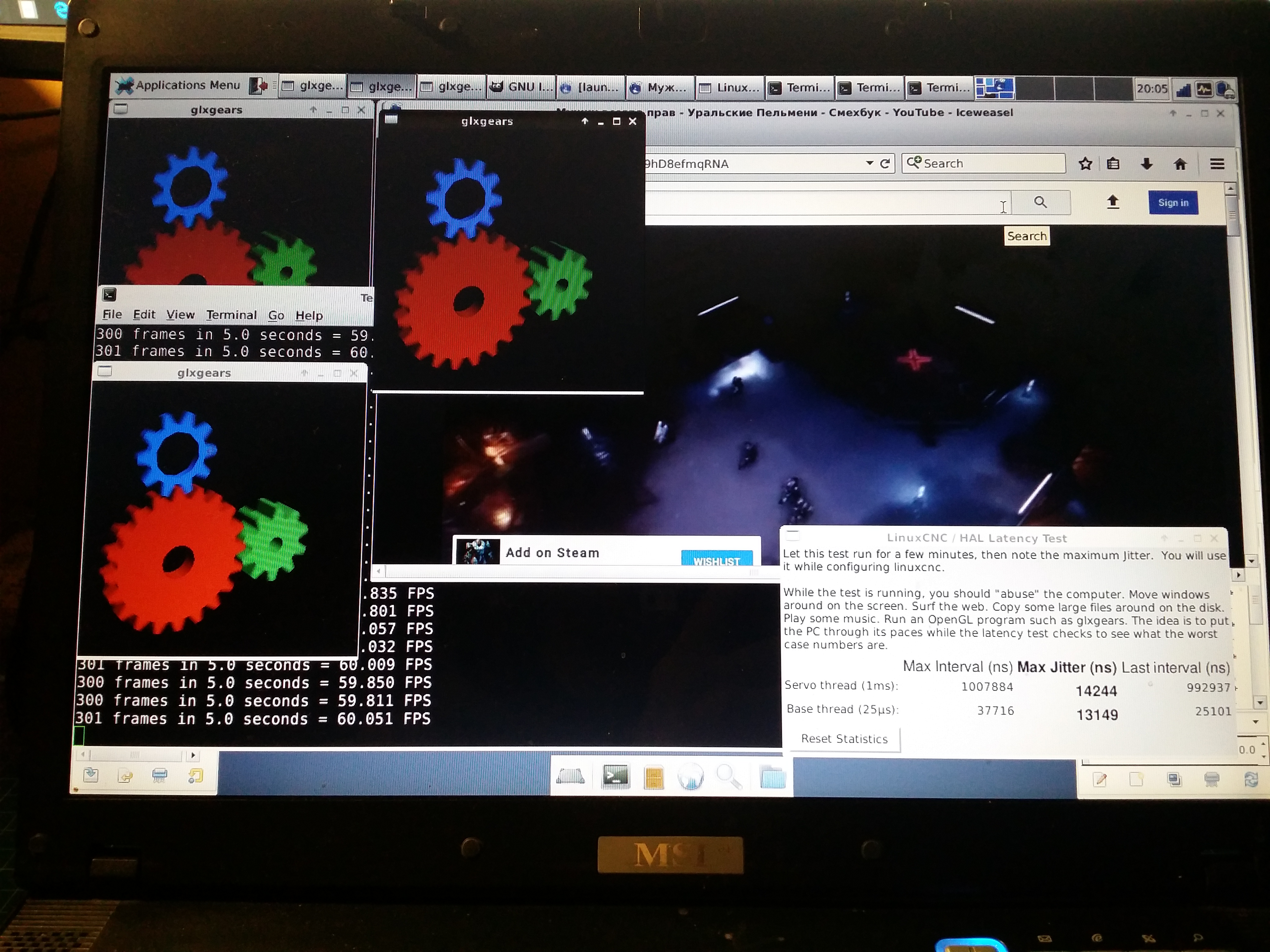Open the bookmarks list icon
Screen dimensions: 1270x952
coord(1113,164)
